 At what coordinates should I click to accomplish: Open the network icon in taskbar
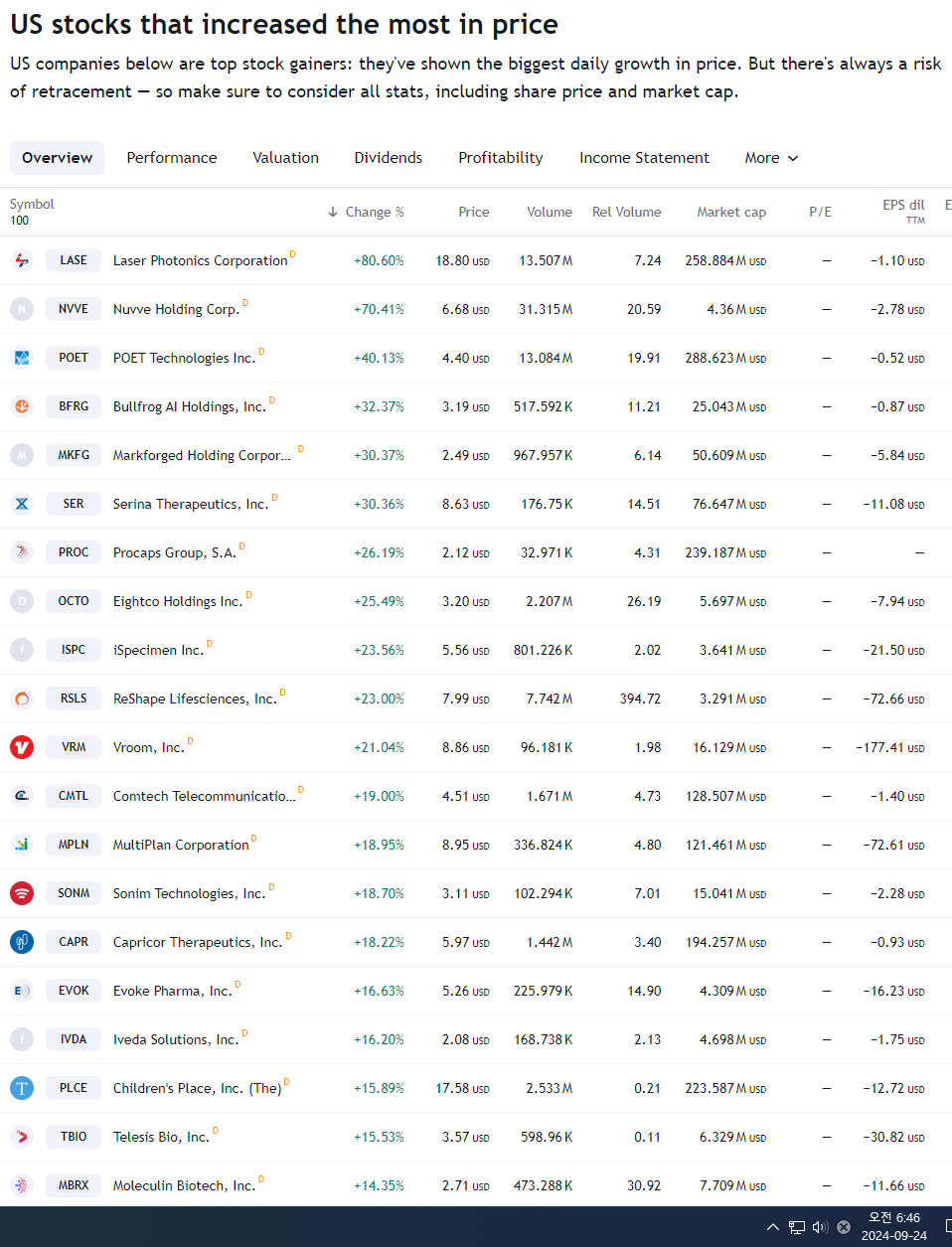coord(797,1227)
